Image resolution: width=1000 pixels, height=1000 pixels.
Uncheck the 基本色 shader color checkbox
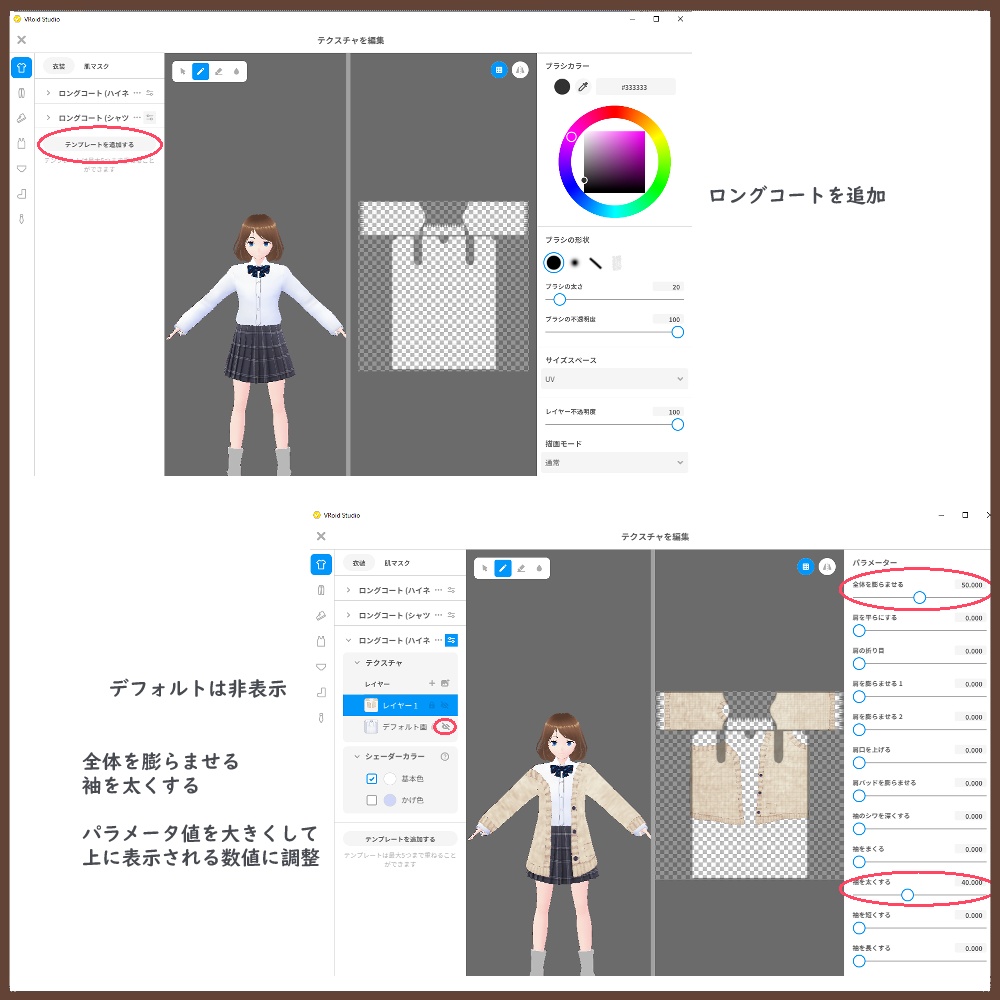373,779
